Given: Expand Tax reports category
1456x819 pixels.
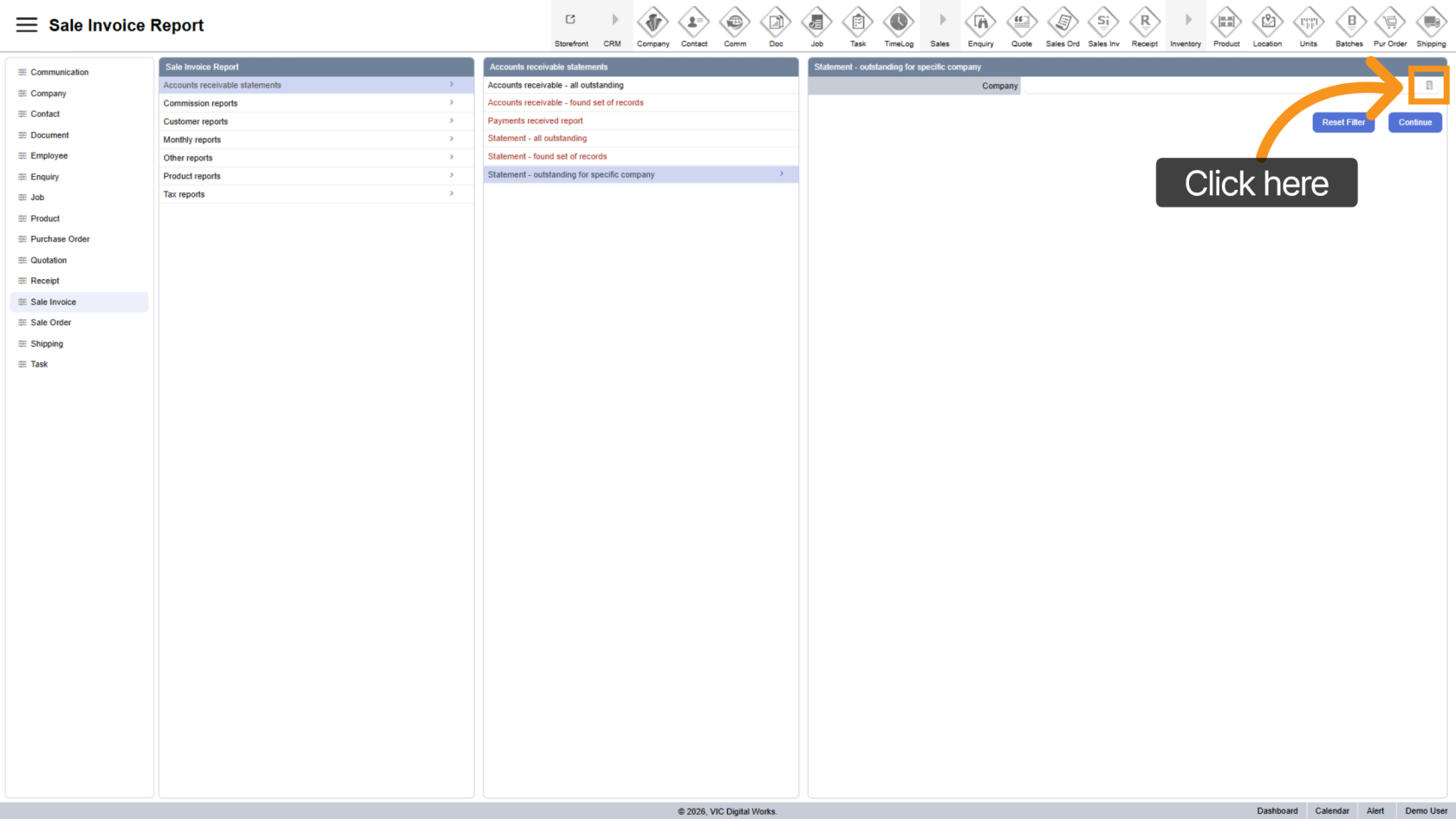Looking at the screenshot, I should pos(315,194).
